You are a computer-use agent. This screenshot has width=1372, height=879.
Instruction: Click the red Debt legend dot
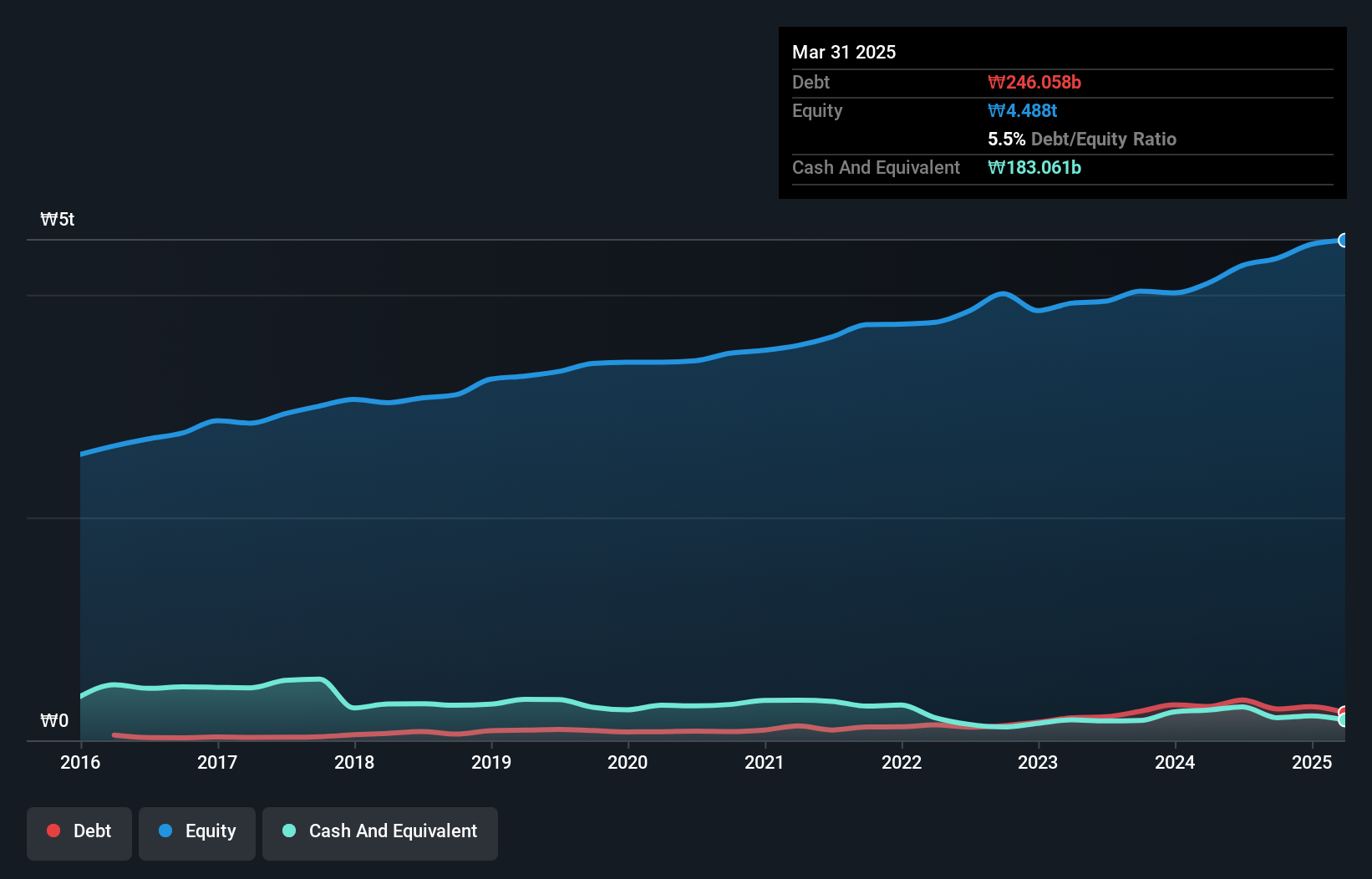coord(53,831)
